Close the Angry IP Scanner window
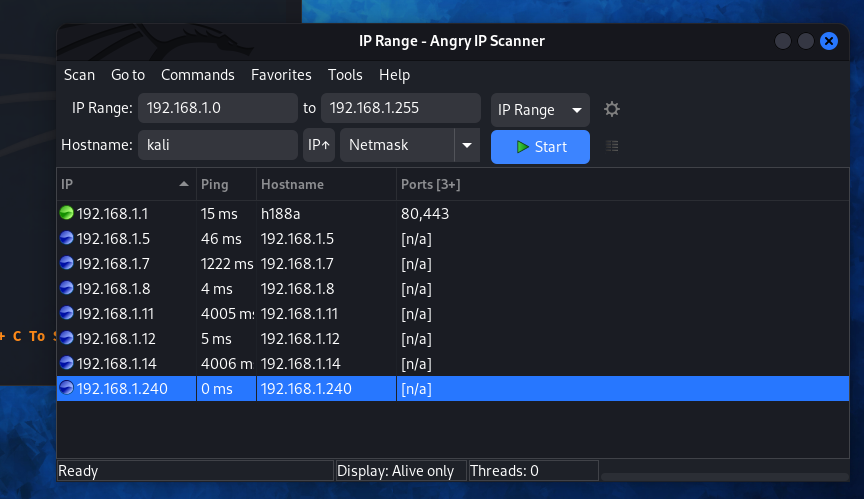The height and width of the screenshot is (499, 864). (x=829, y=41)
